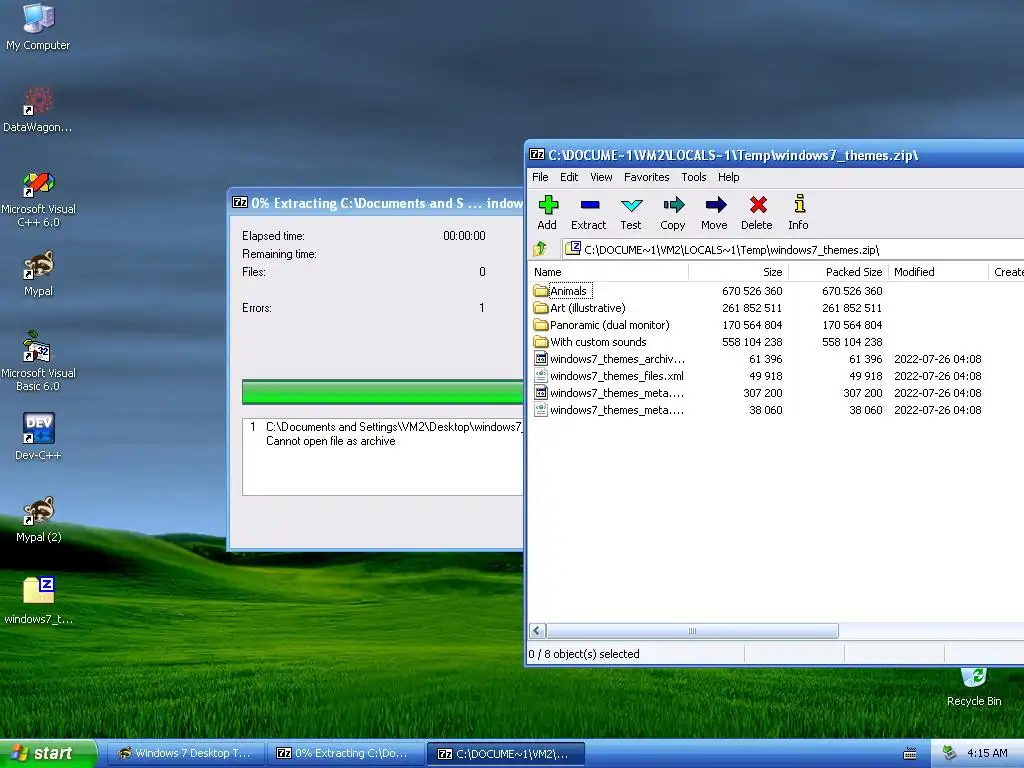Select the Animals folder icon

(540, 291)
